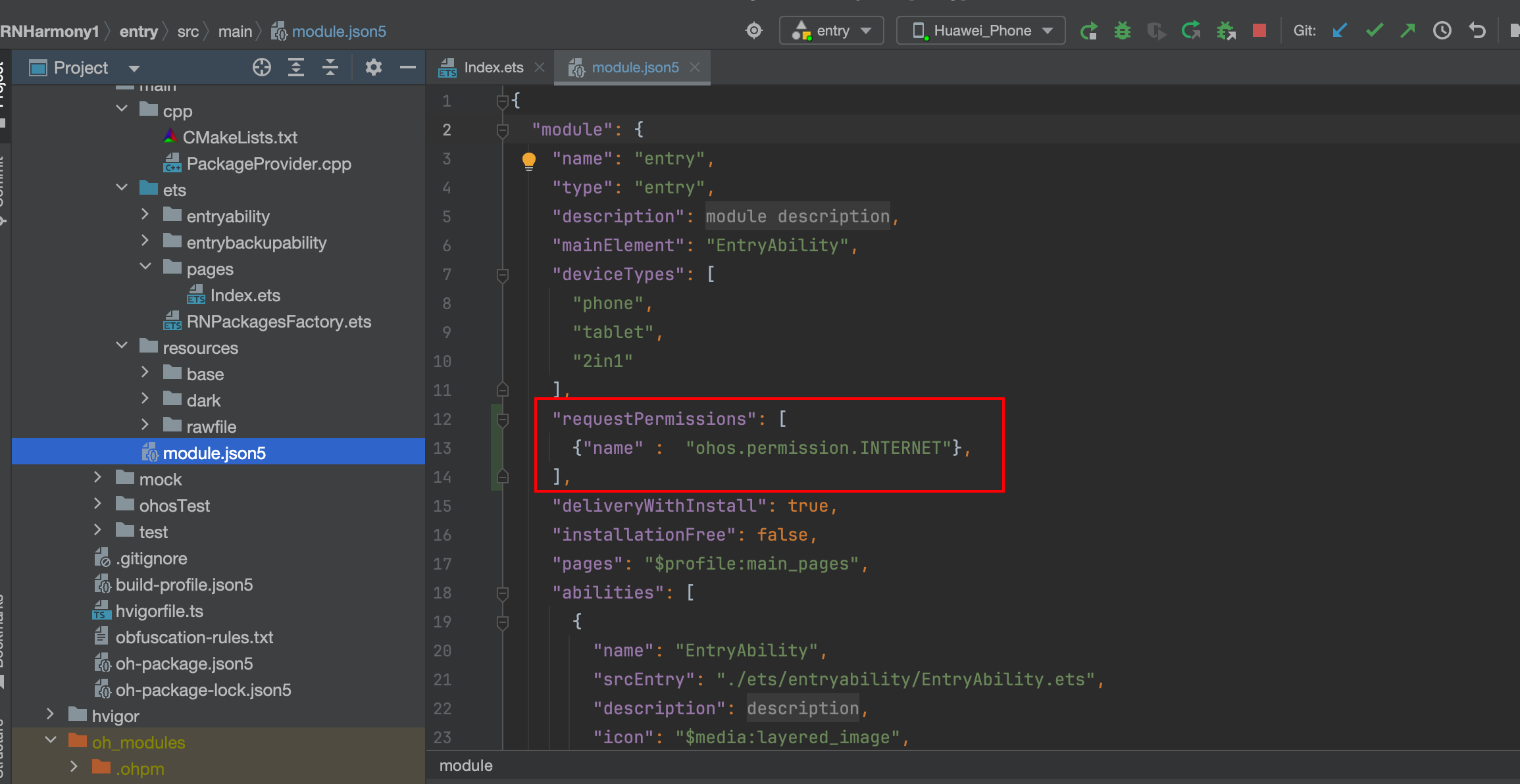1520x784 pixels.
Task: Expand the base resources folder
Action: coord(145,372)
